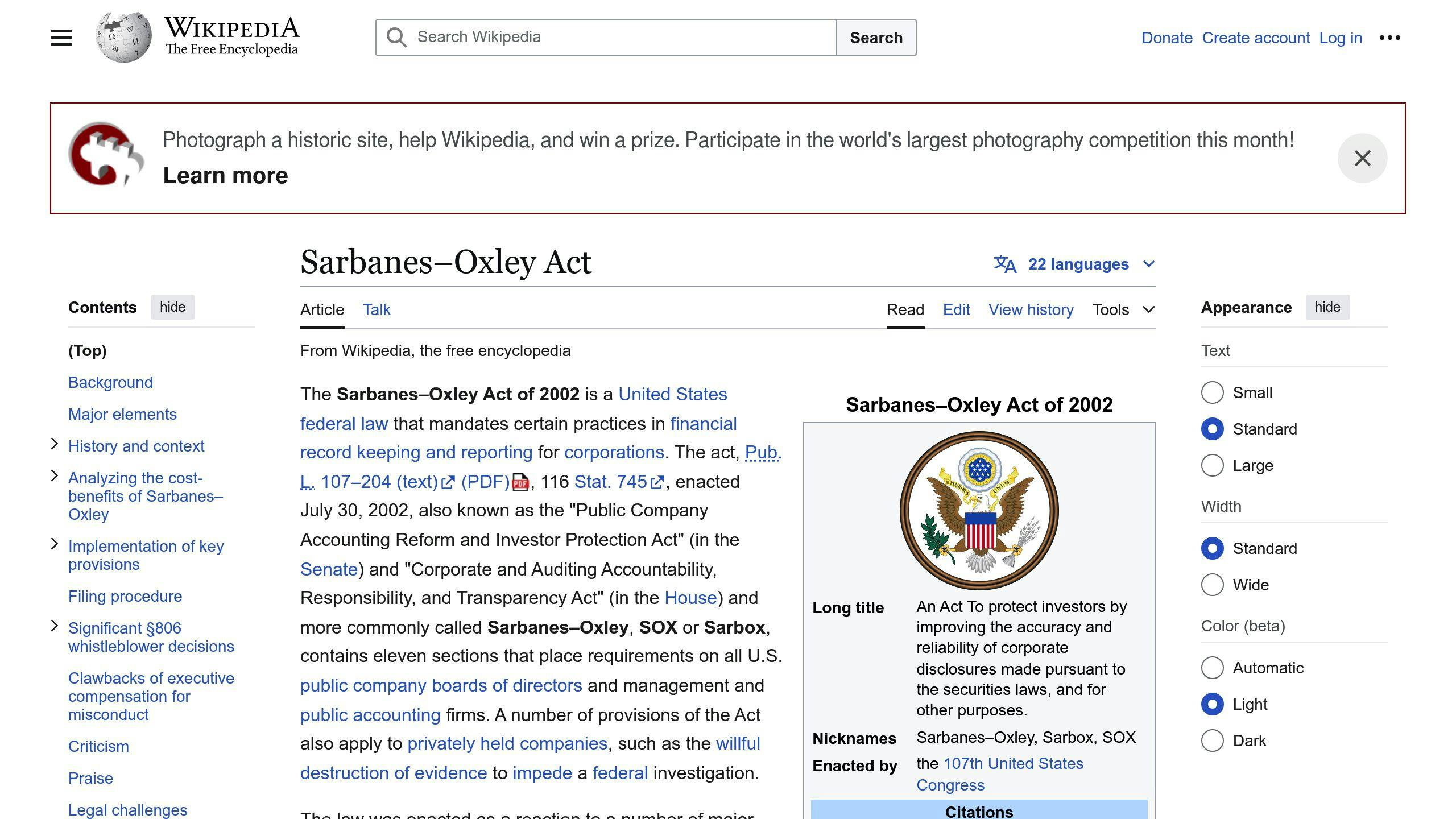Screen dimensions: 1456x819
Task: Select Light color mode
Action: (x=1212, y=704)
